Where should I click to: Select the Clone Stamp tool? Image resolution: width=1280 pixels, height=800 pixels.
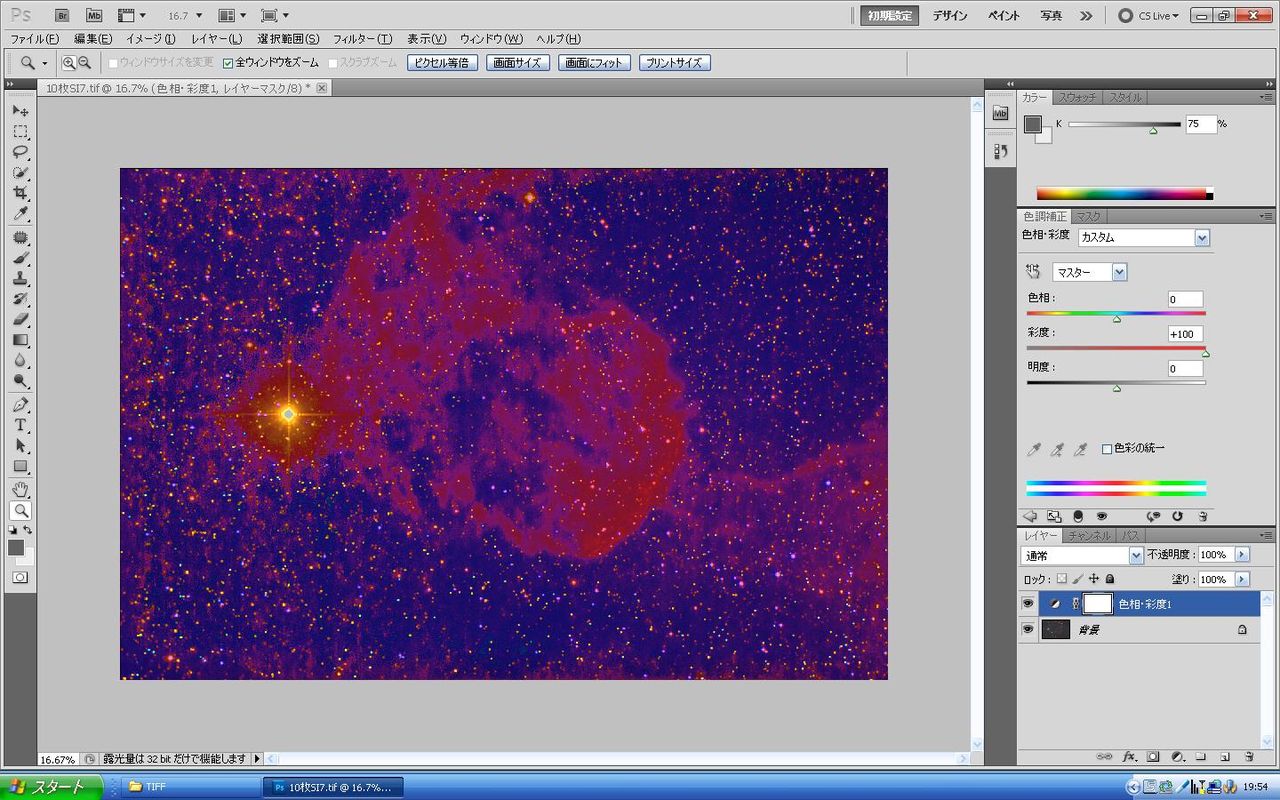point(20,279)
